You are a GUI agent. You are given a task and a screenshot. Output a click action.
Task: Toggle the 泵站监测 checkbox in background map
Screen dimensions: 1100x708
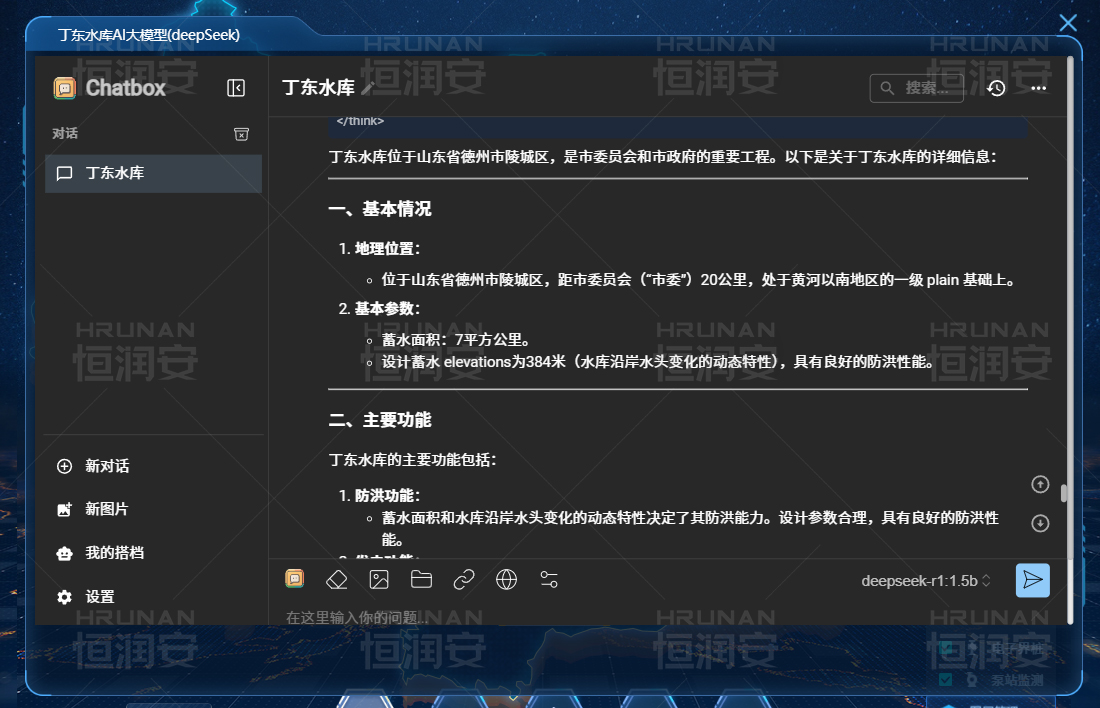click(x=946, y=679)
